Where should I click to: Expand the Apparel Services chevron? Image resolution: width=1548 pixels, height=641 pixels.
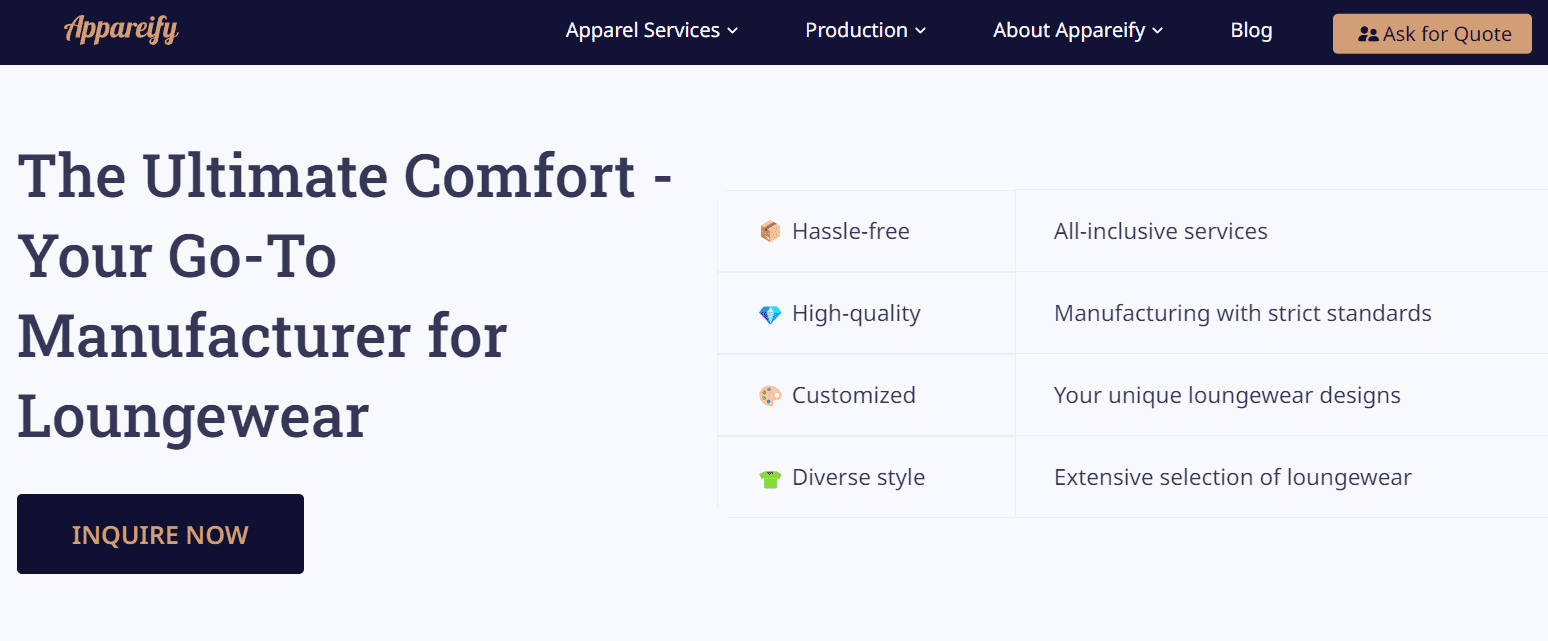pos(732,31)
